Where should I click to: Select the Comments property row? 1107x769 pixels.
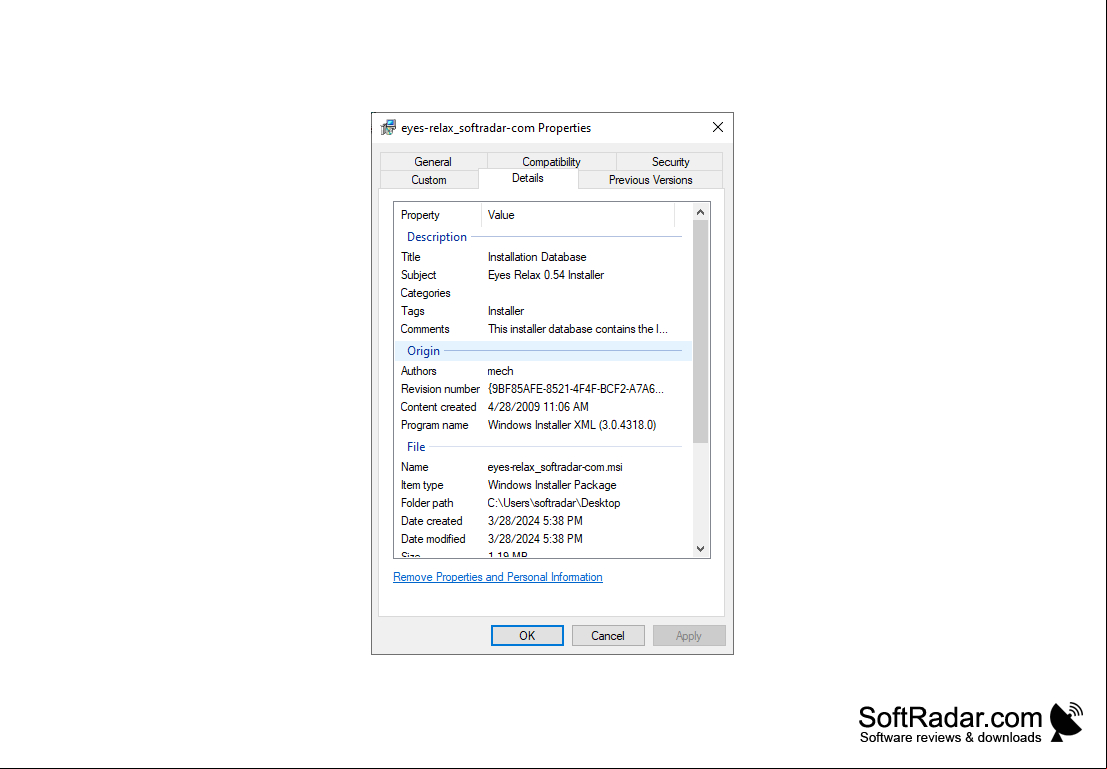coord(543,329)
